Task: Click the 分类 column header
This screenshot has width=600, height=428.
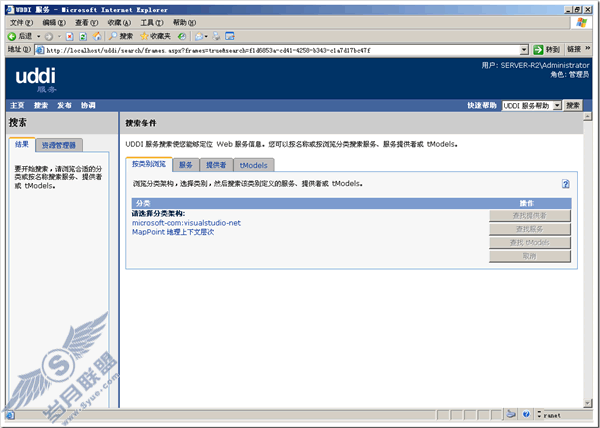Action: point(143,203)
